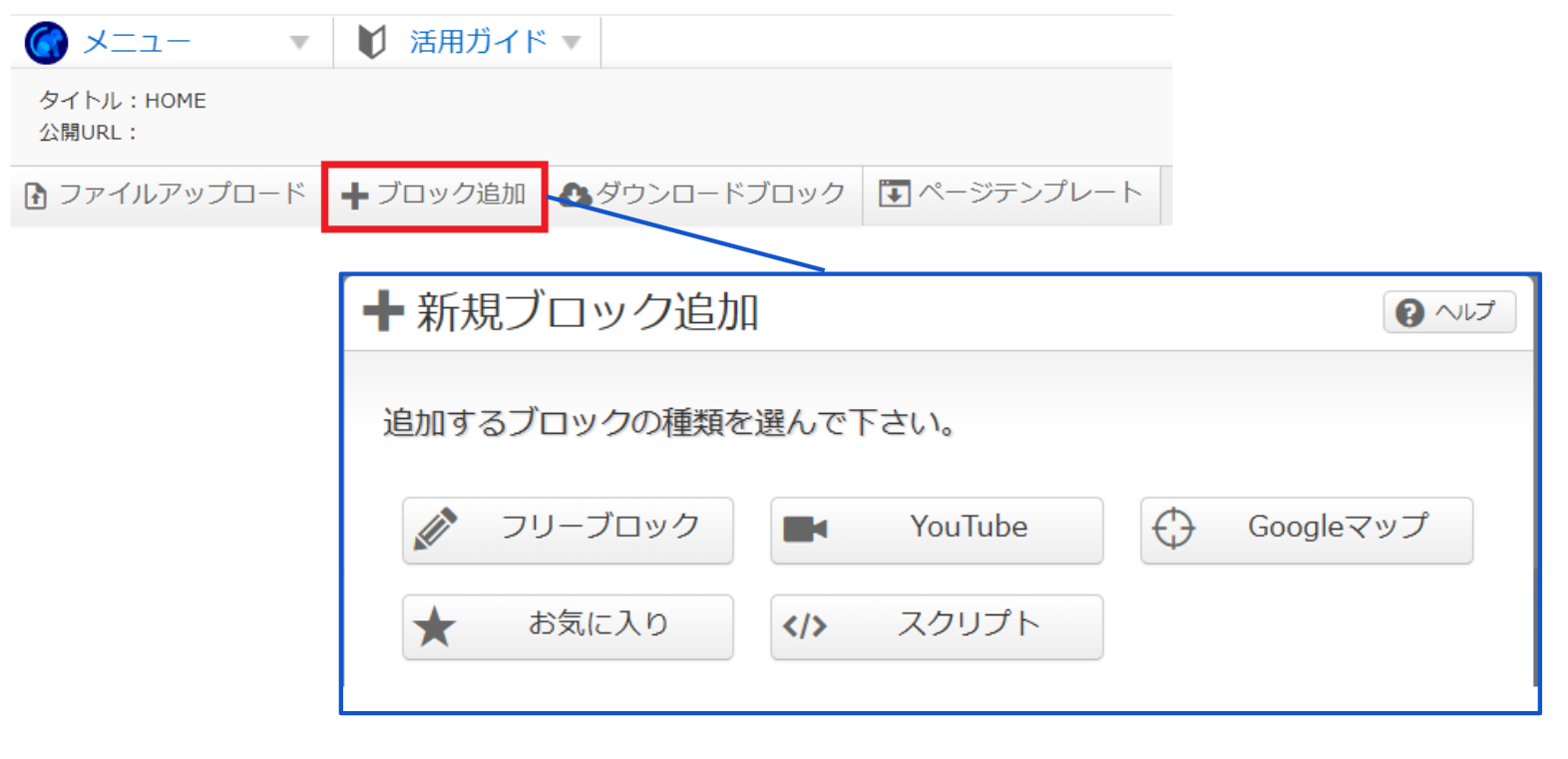Viewport: 1568px width, 759px height.
Task: Choose ブロック追加 in the toolbar
Action: click(x=434, y=195)
